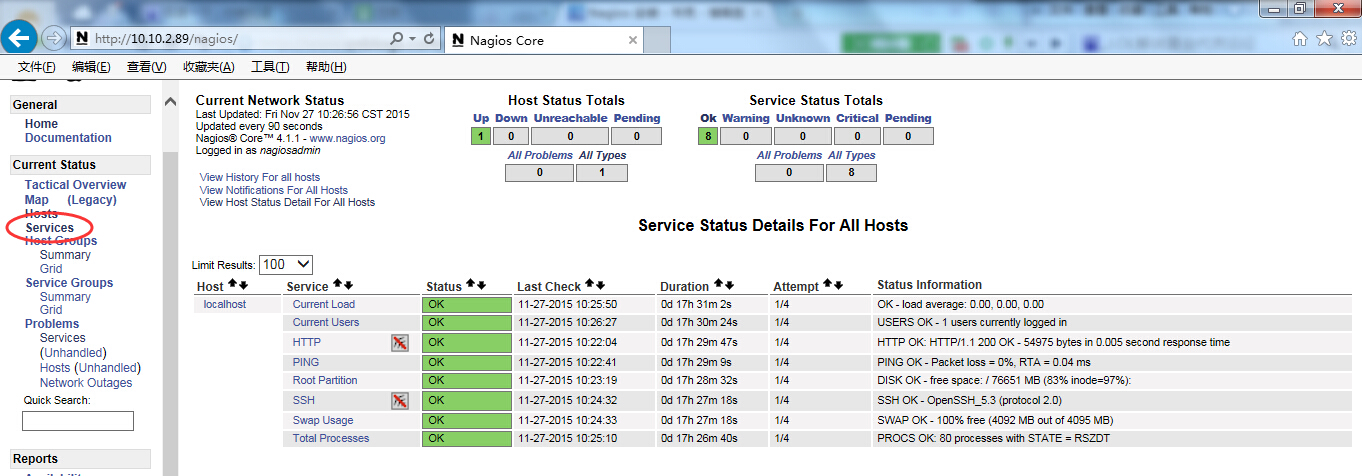Close the Nagios Core tab with its X
Viewport: 1362px width, 476px height.
pyautogui.click(x=632, y=40)
